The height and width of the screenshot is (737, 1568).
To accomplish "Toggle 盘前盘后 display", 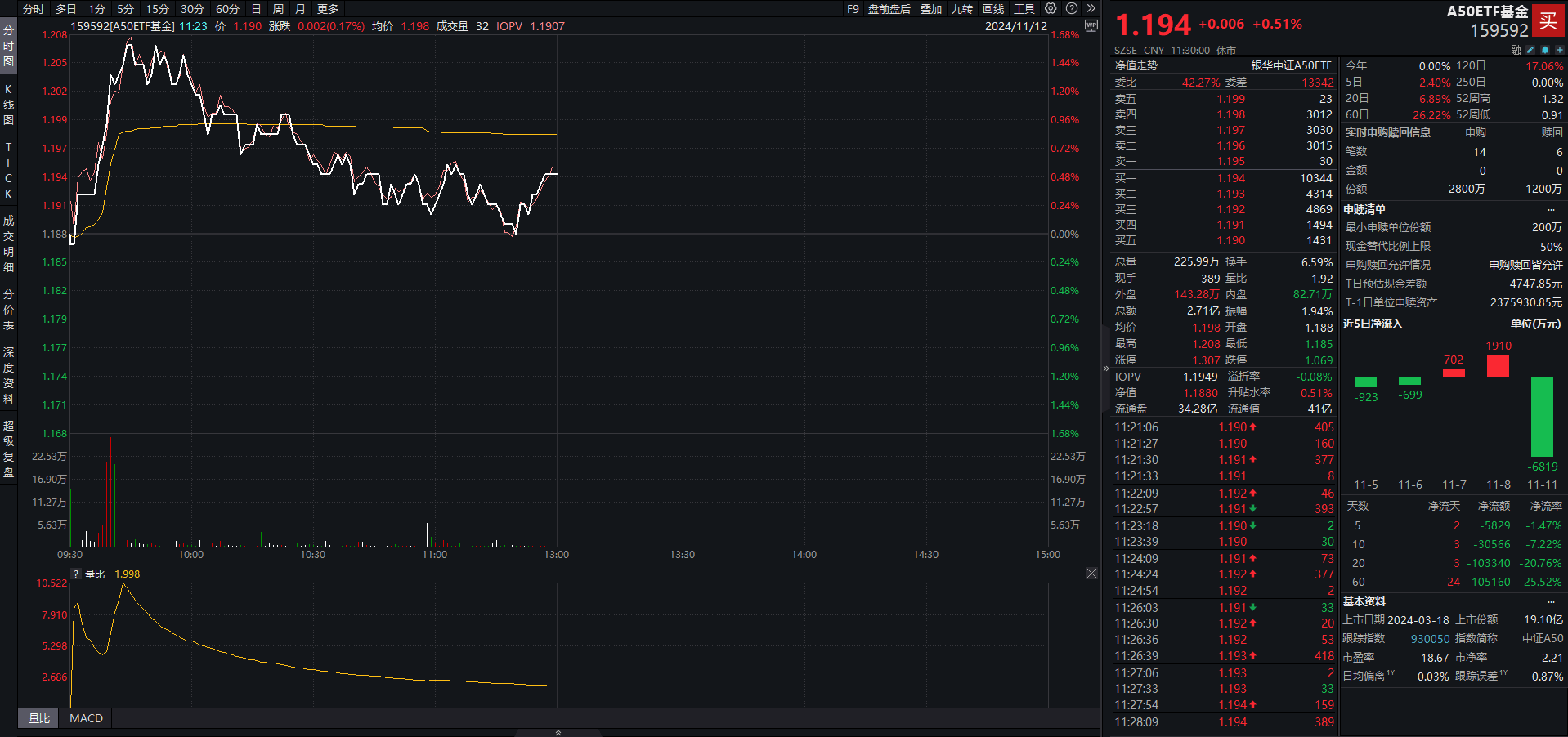I will (x=889, y=9).
